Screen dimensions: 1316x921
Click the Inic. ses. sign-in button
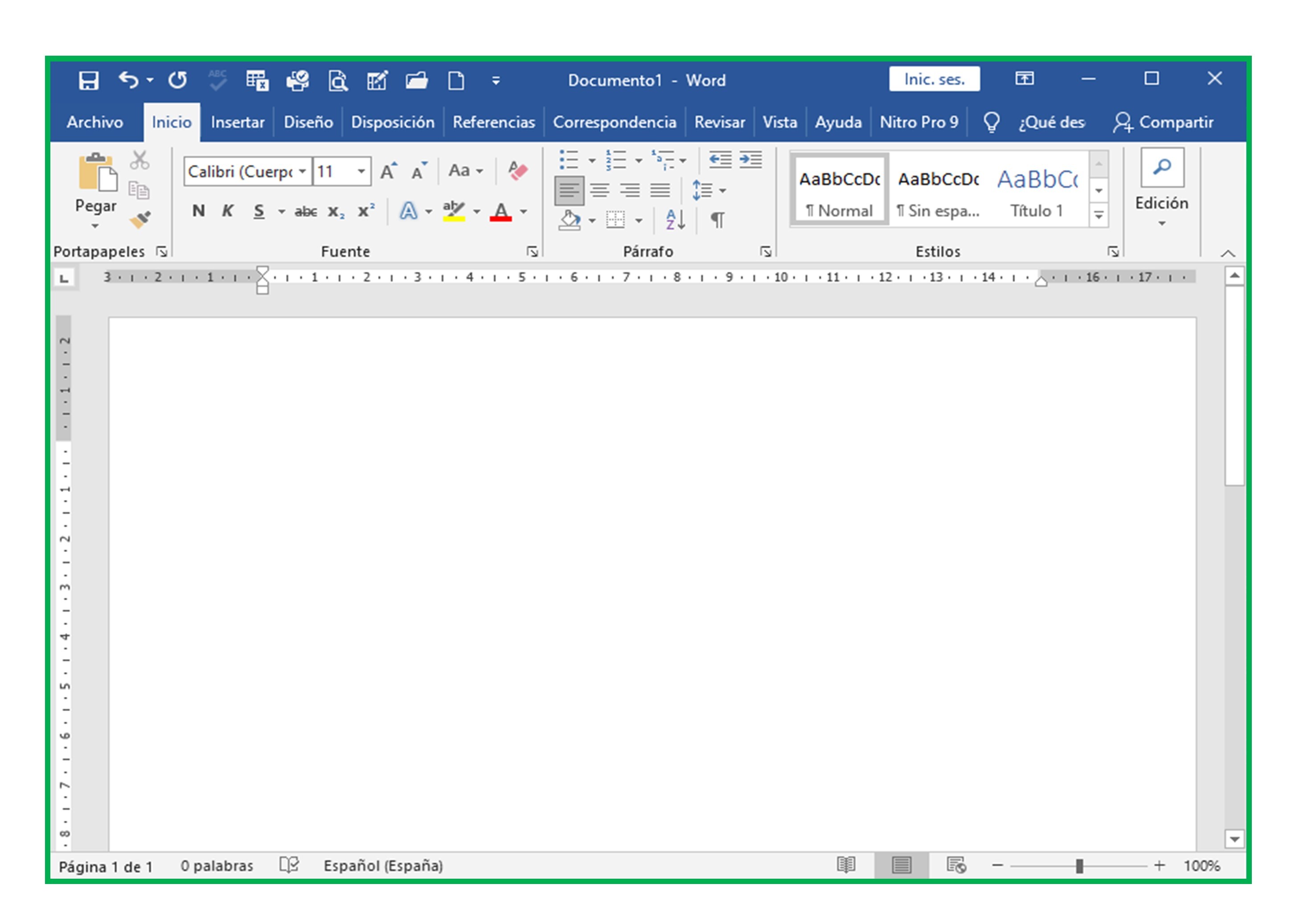(934, 79)
